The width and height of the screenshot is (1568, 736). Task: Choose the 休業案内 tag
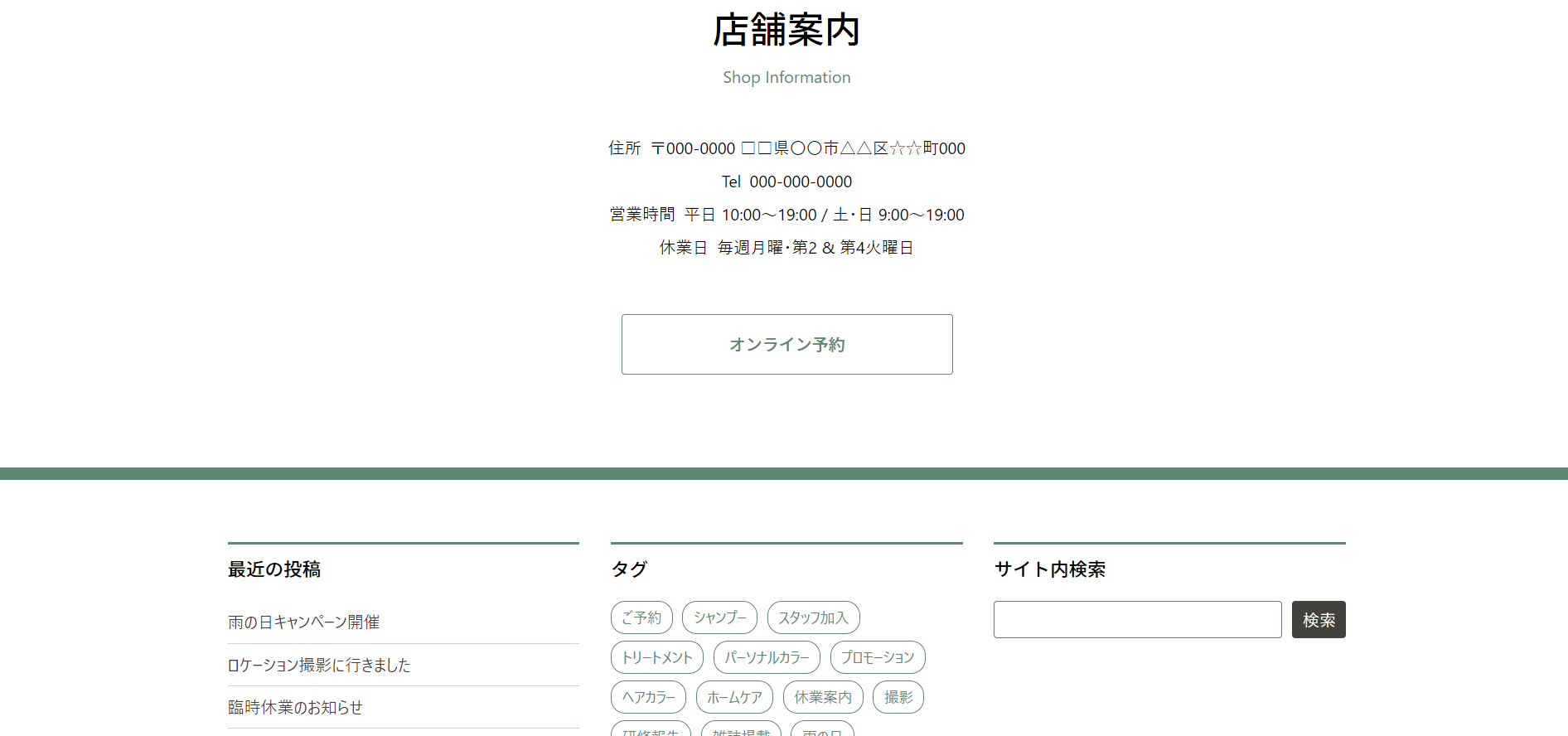(x=823, y=697)
